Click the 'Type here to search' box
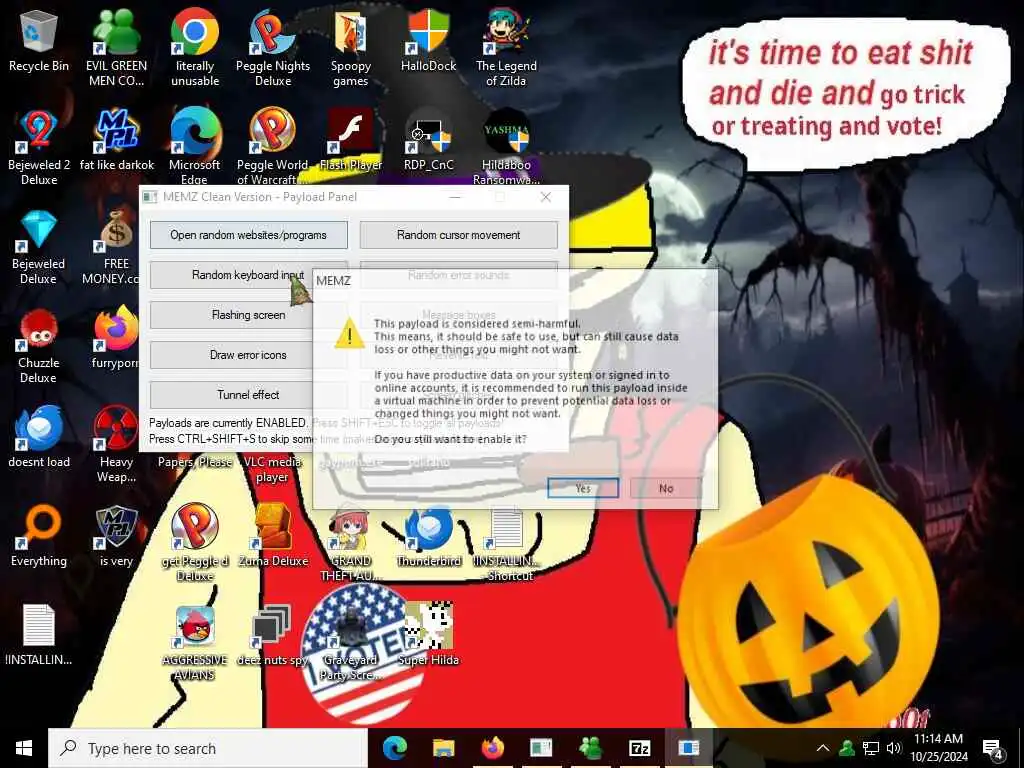This screenshot has width=1024, height=768. coord(208,748)
